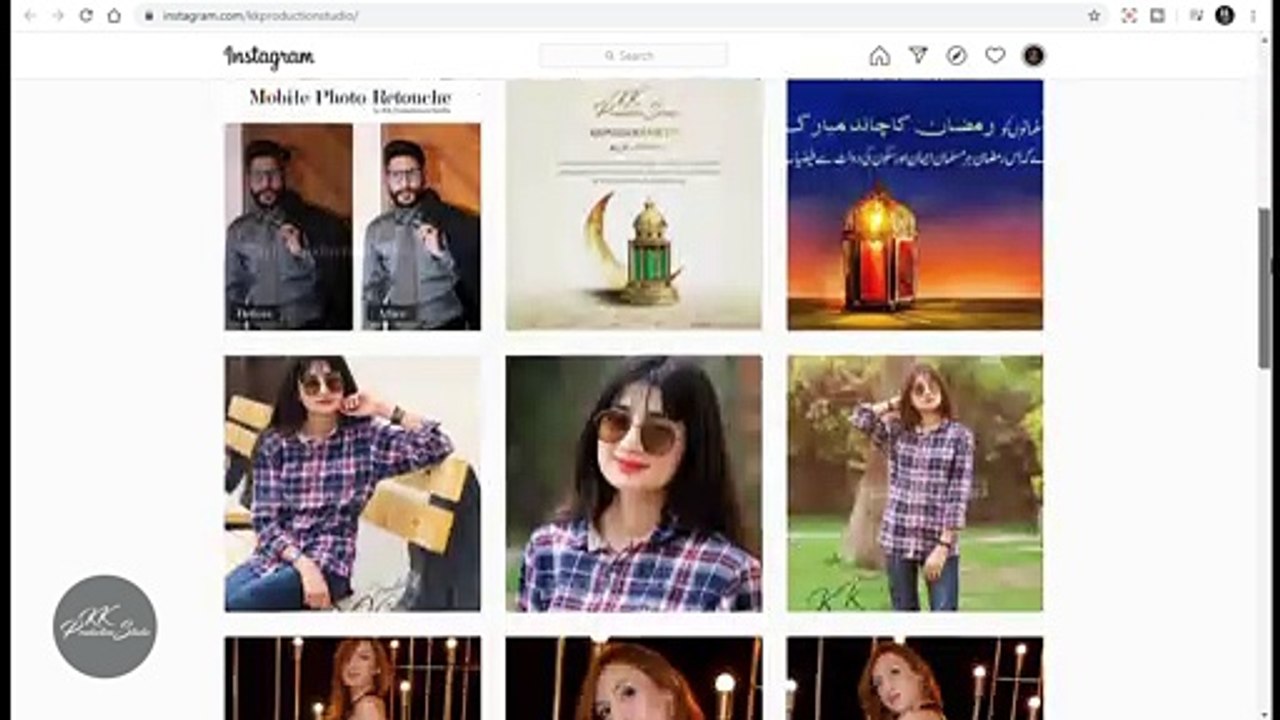Viewport: 1280px width, 720px height.
Task: Open the crescent moon and green lantern post
Action: click(x=634, y=205)
